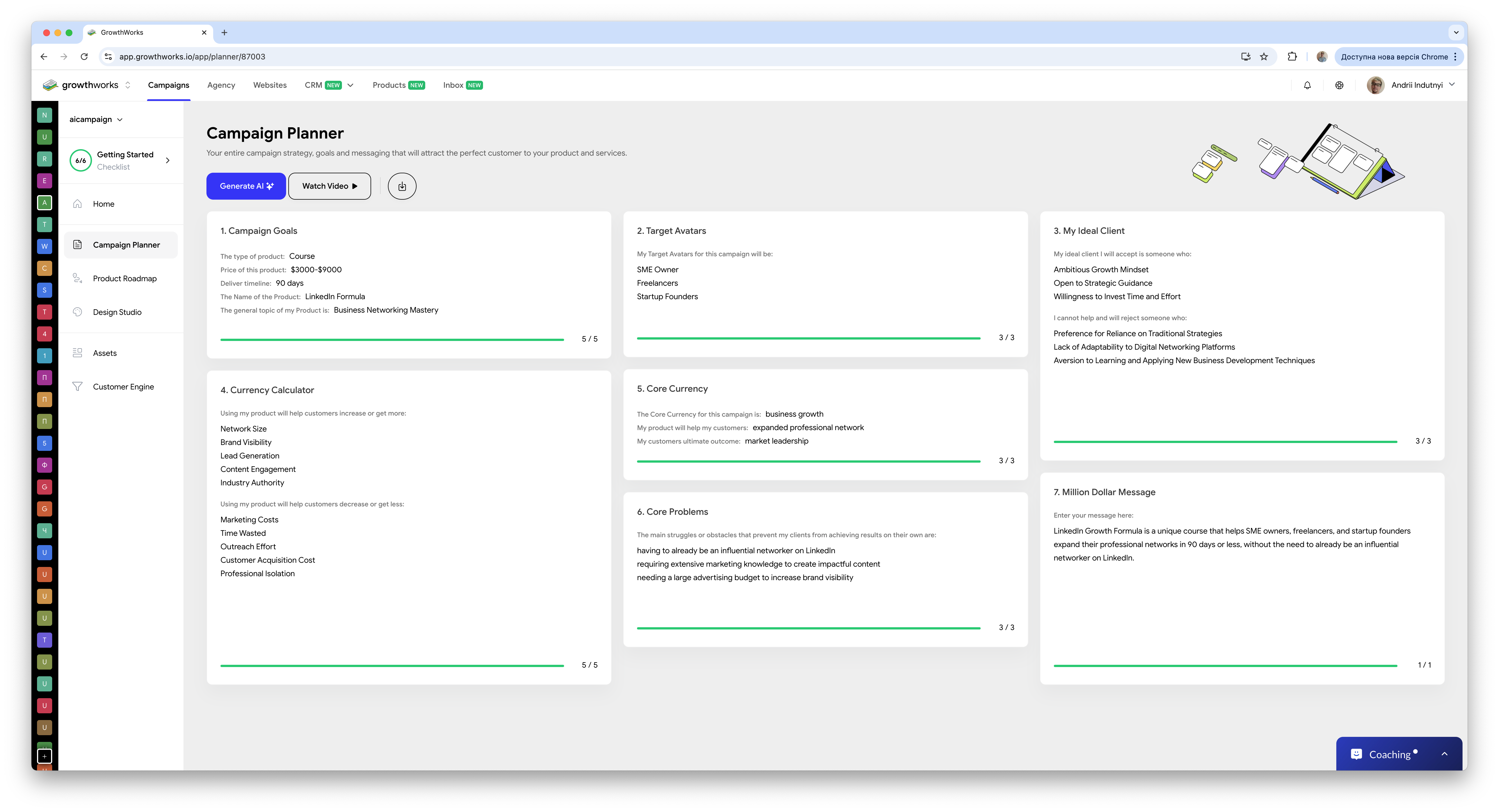This screenshot has height=812, width=1499.
Task: Expand the Coaching panel chevron
Action: point(1444,754)
